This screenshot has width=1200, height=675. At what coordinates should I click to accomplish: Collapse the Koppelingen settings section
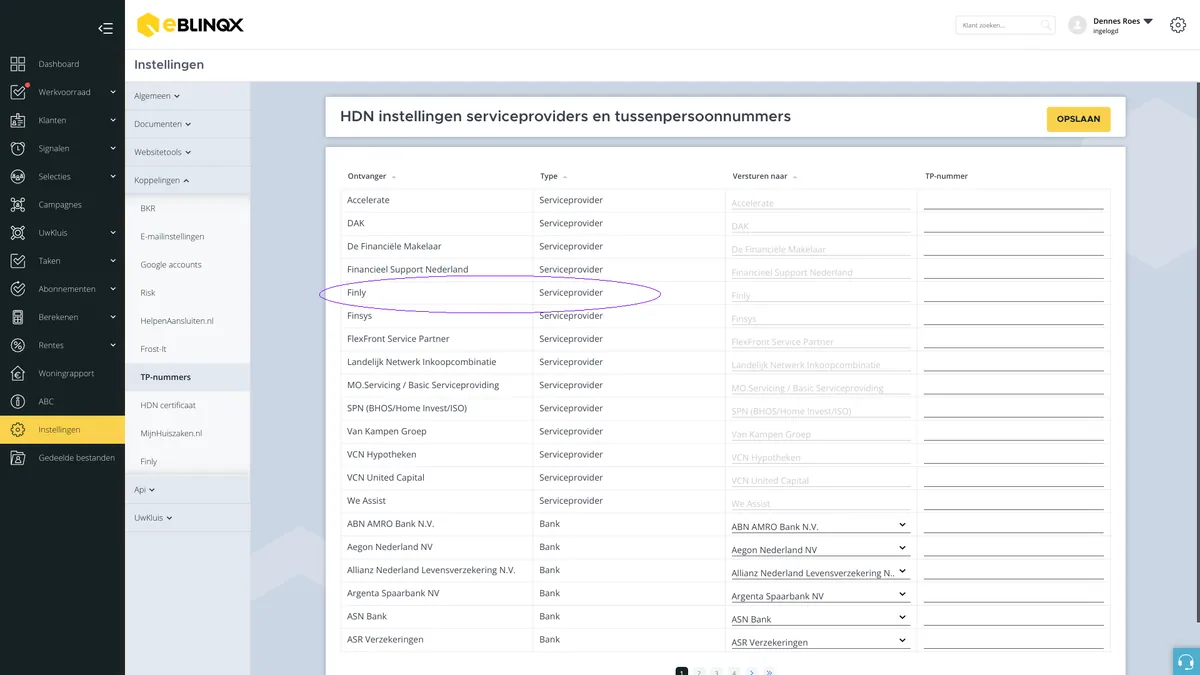(x=161, y=180)
